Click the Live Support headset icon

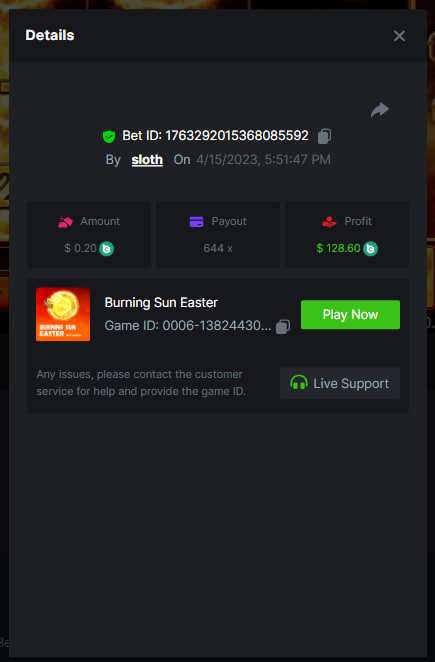point(299,383)
